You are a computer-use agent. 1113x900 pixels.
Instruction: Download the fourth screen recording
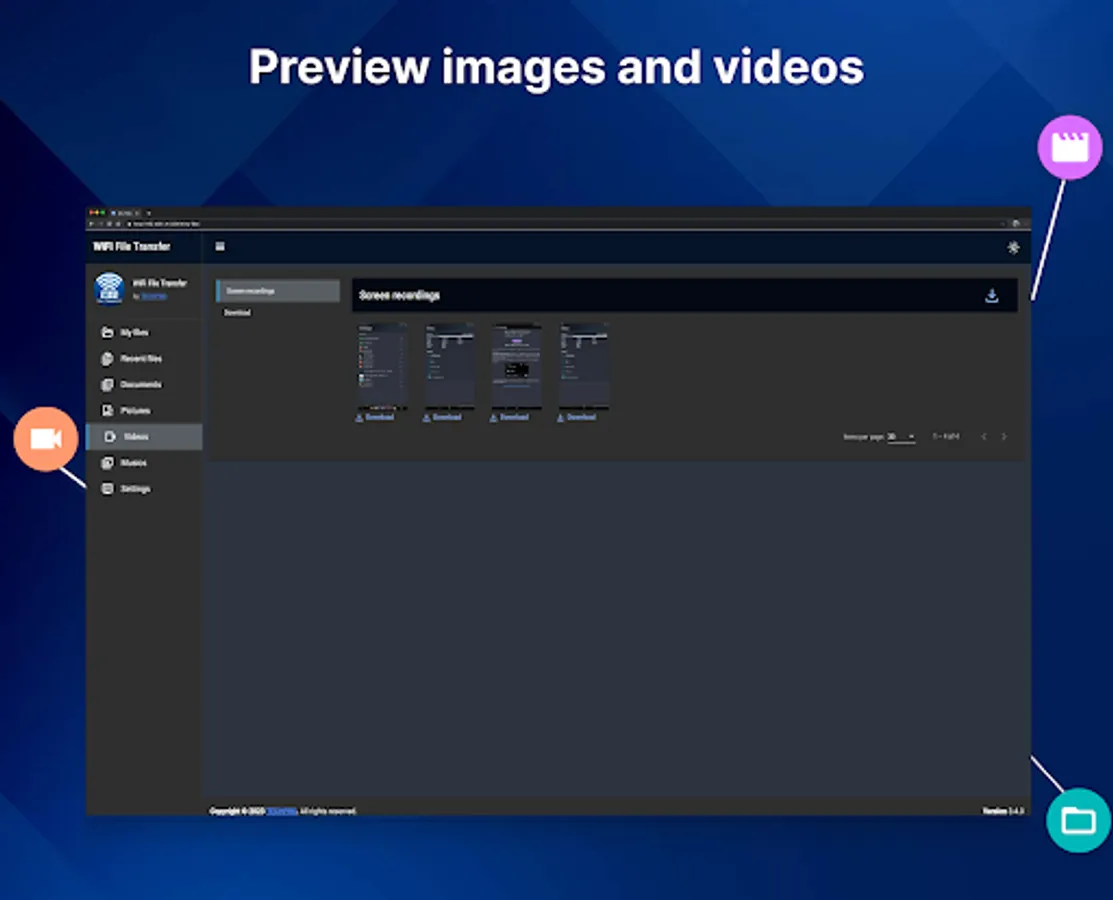[x=577, y=417]
